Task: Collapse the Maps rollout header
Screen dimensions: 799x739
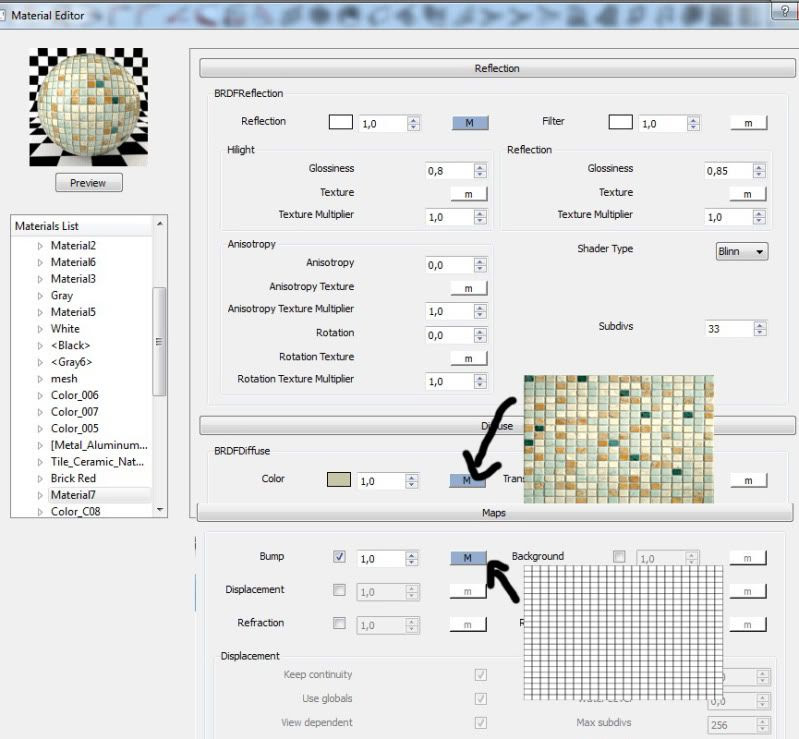Action: click(494, 513)
